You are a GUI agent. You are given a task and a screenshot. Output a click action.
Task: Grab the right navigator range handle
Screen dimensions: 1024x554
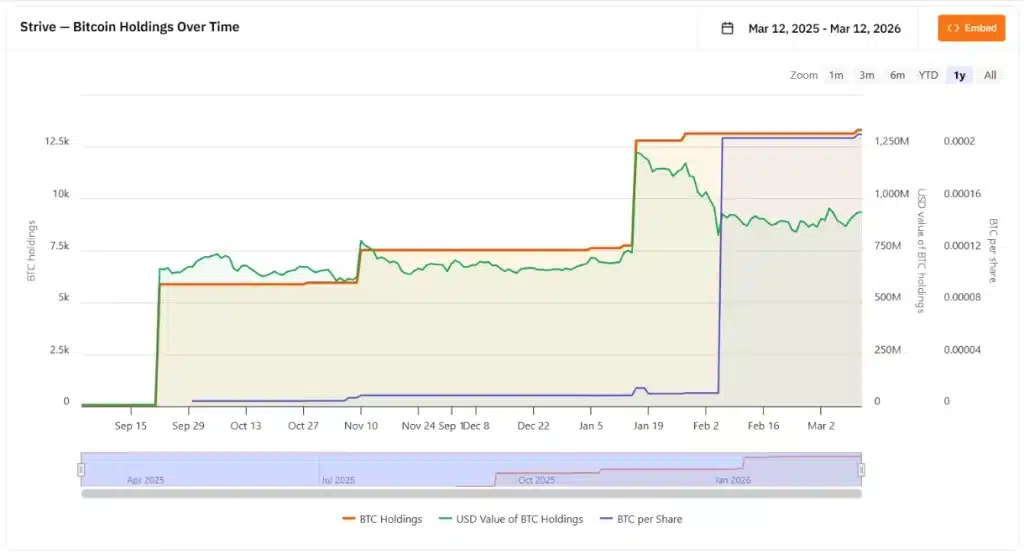tap(861, 470)
